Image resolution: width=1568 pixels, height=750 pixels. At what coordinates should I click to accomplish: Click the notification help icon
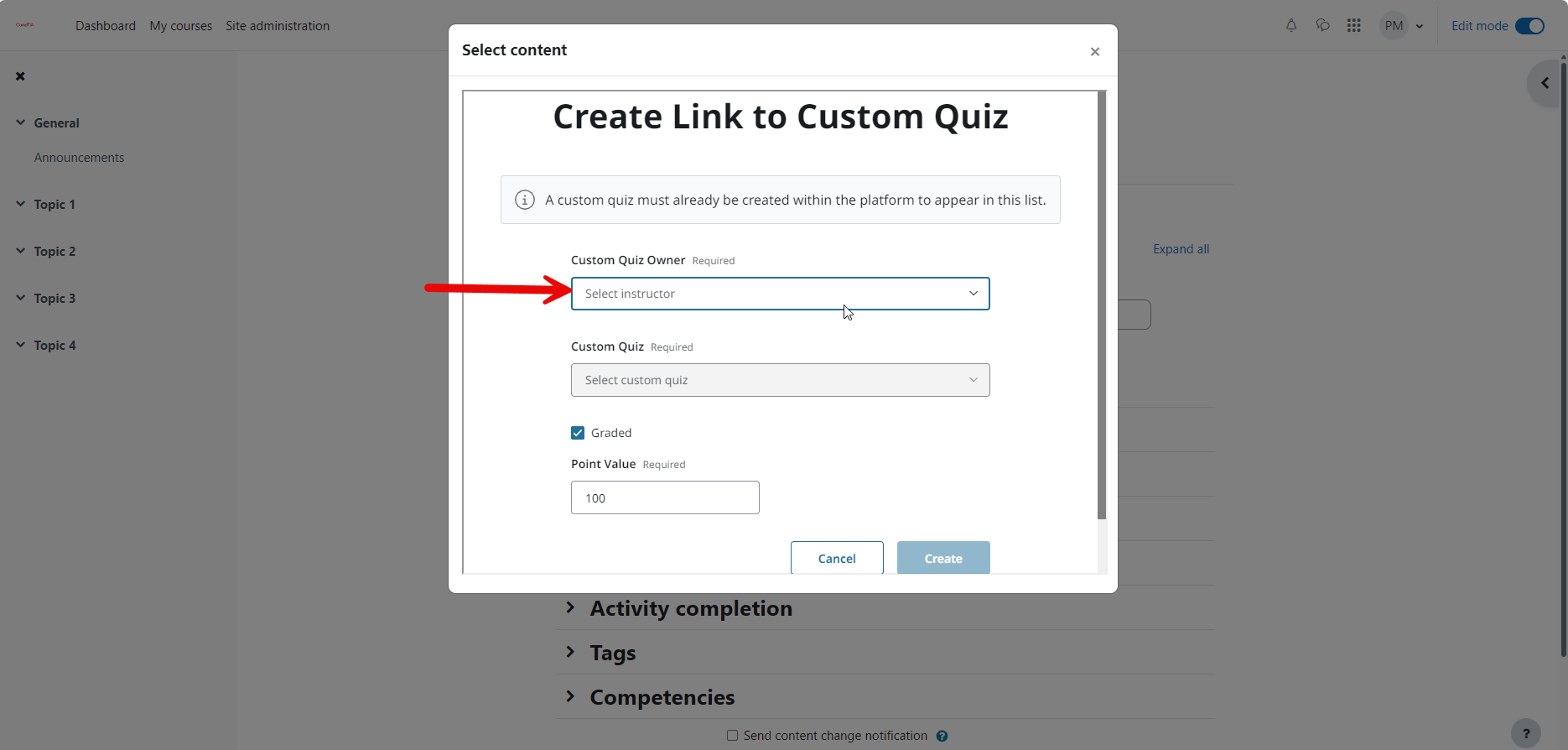click(942, 736)
